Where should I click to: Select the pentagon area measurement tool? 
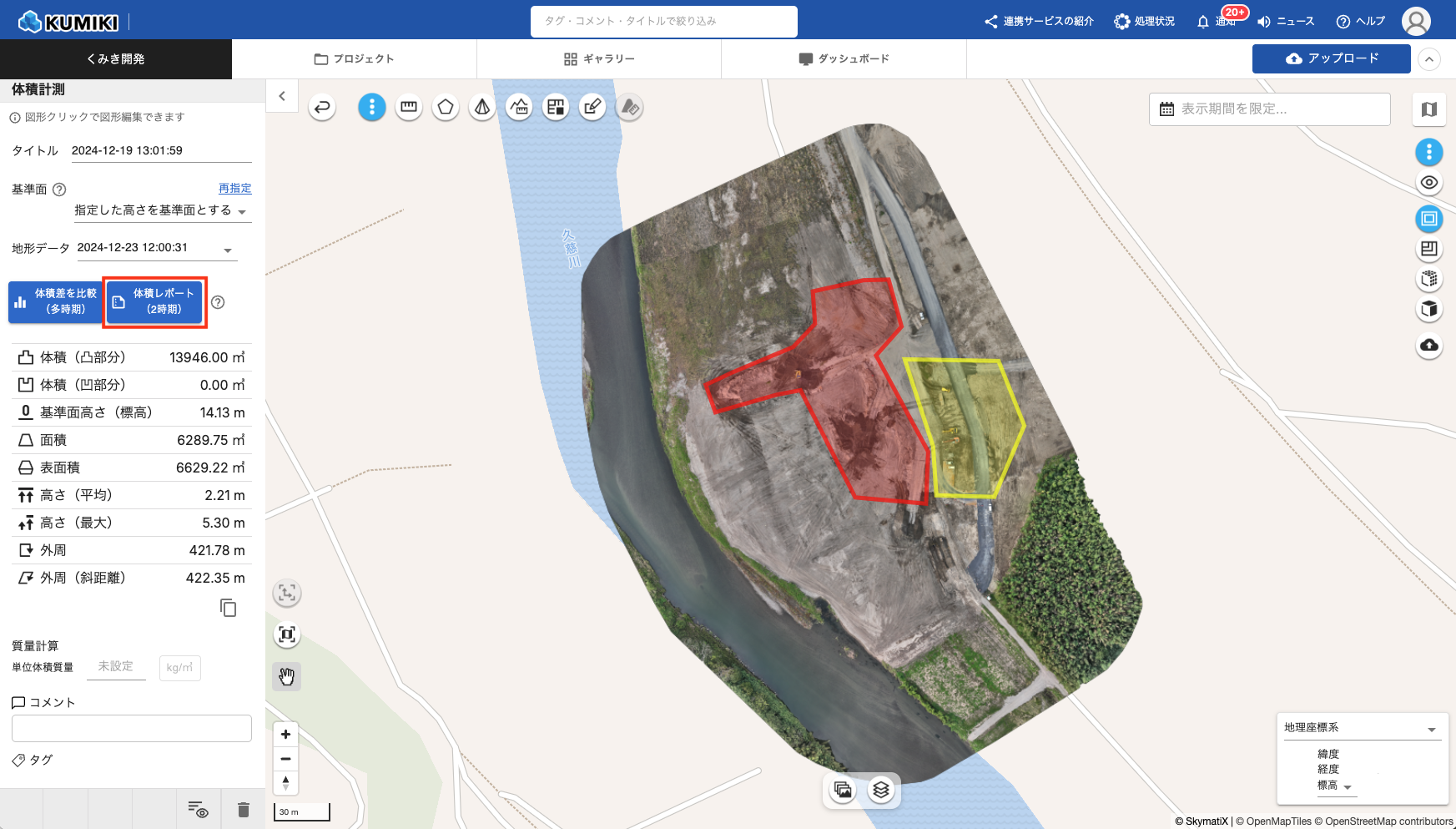pyautogui.click(x=446, y=108)
